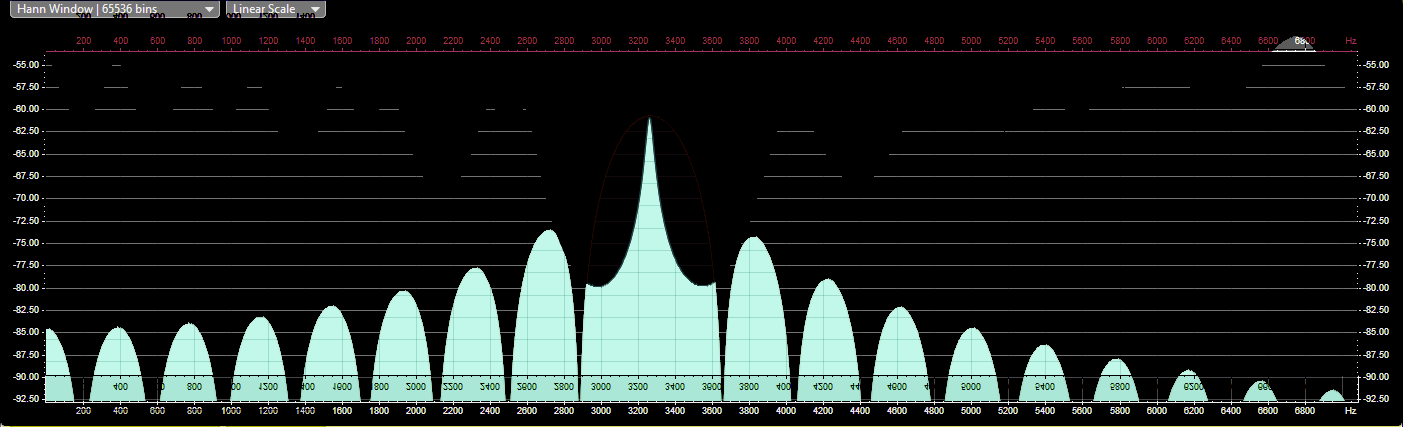Click the lobe peak near 400 Hz
The width and height of the screenshot is (1403, 427).
pos(119,329)
